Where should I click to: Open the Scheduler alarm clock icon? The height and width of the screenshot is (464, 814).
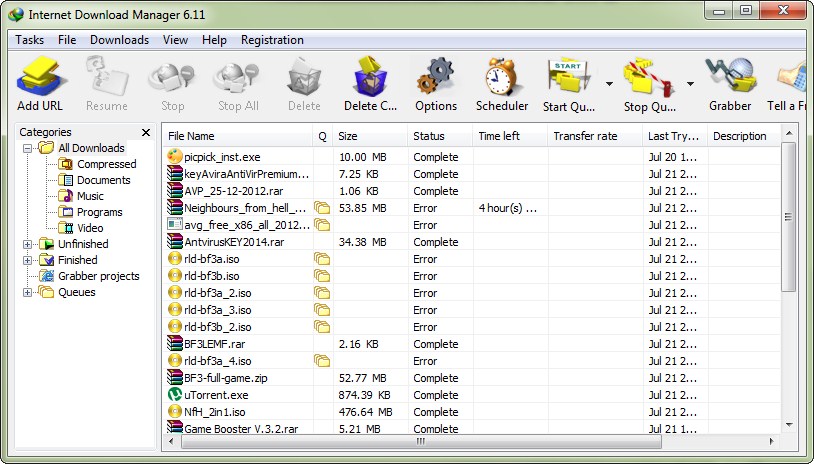coord(501,77)
